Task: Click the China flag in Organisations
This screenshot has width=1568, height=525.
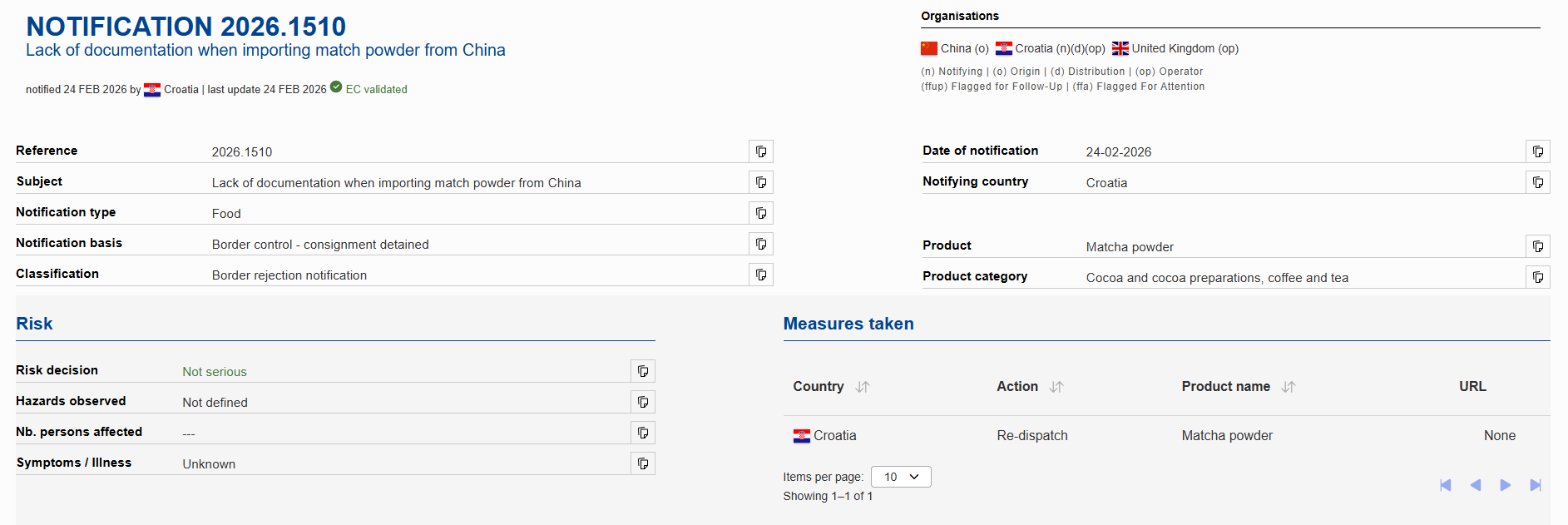Action: (929, 48)
